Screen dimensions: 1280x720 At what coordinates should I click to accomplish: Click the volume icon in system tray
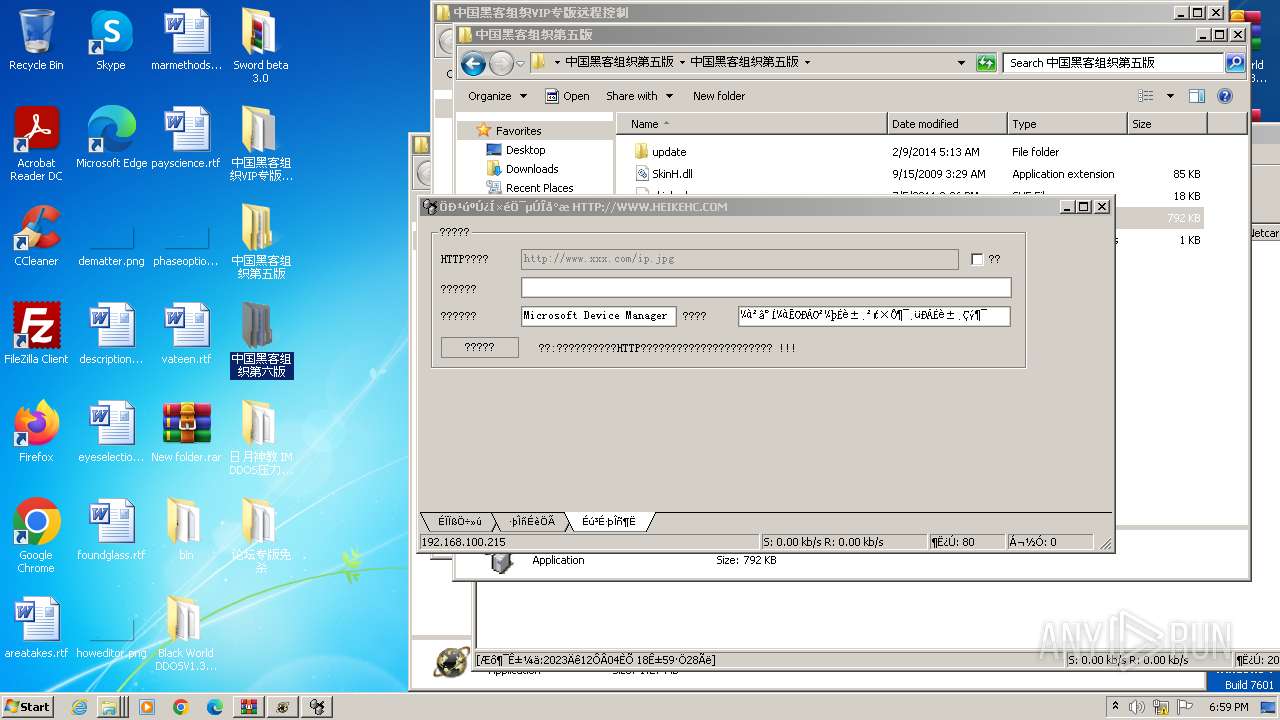pos(1137,707)
